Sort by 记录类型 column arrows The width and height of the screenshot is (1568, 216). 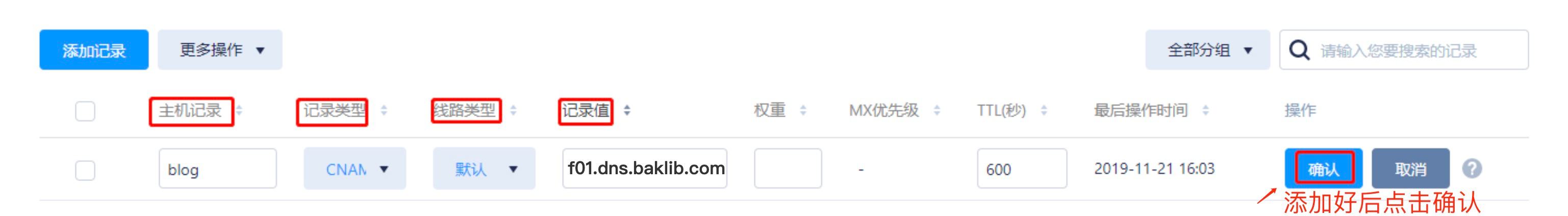[x=384, y=110]
